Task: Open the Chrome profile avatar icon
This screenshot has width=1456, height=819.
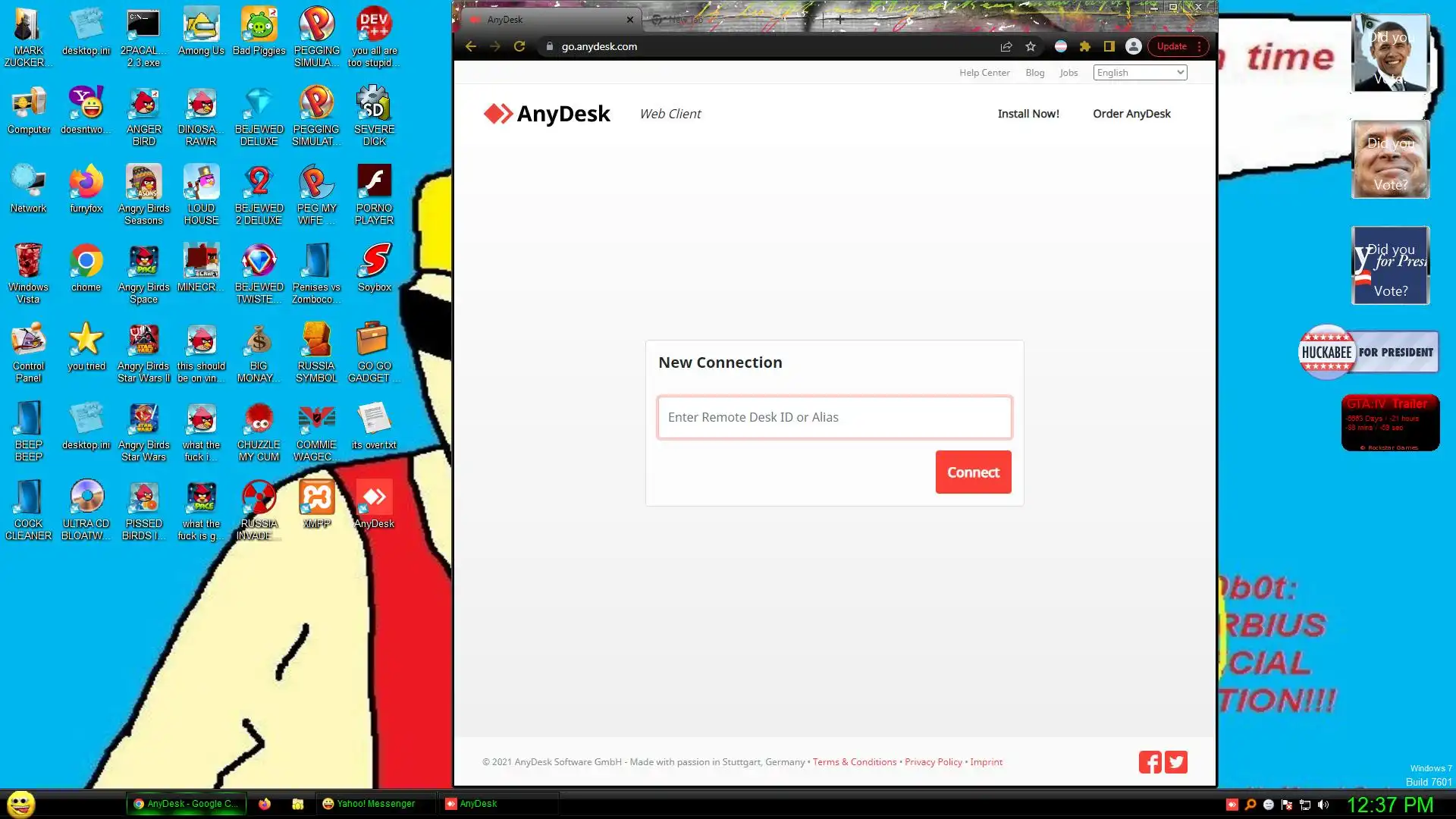Action: [x=1133, y=46]
